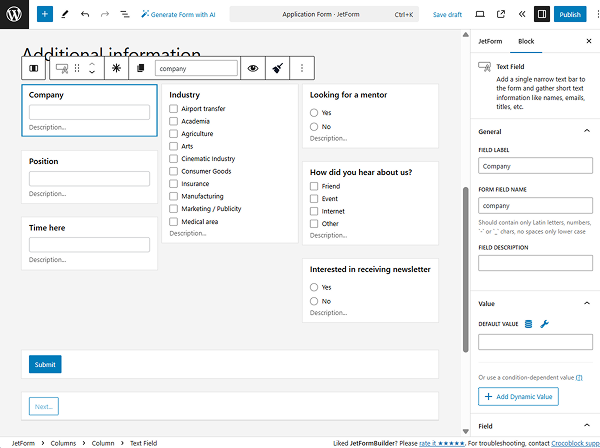Viewport: 600px width, 448px height.
Task: Toggle the required asterisk for Company
Action: tap(116, 68)
